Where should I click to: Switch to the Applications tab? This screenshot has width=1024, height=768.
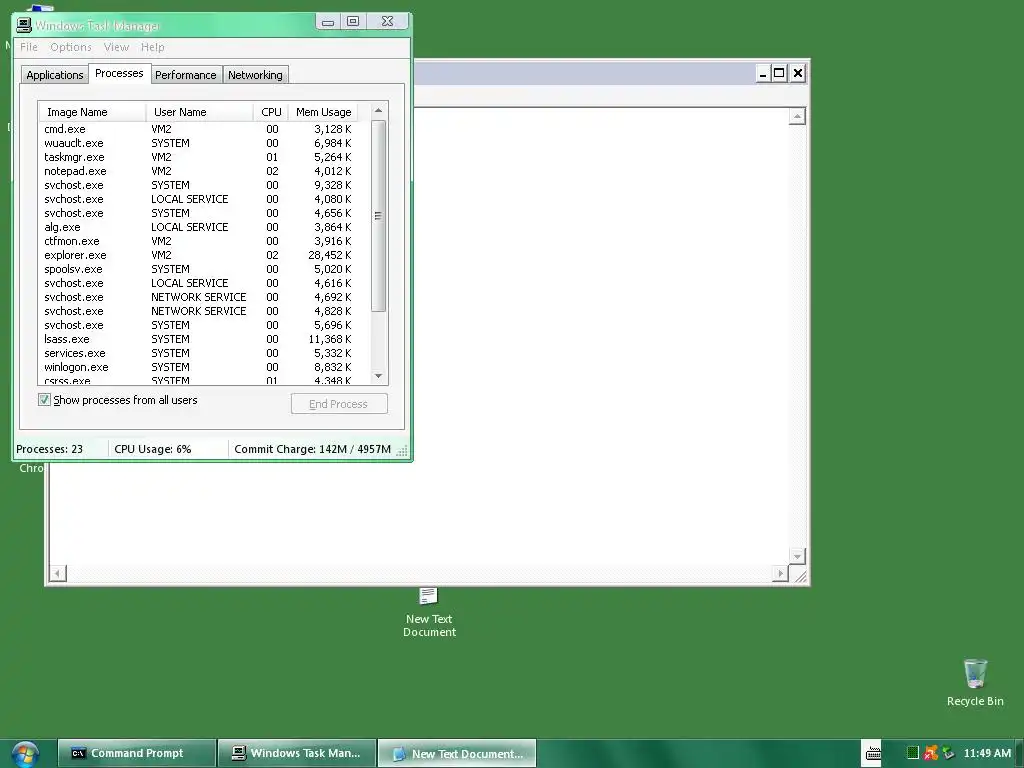(54, 75)
